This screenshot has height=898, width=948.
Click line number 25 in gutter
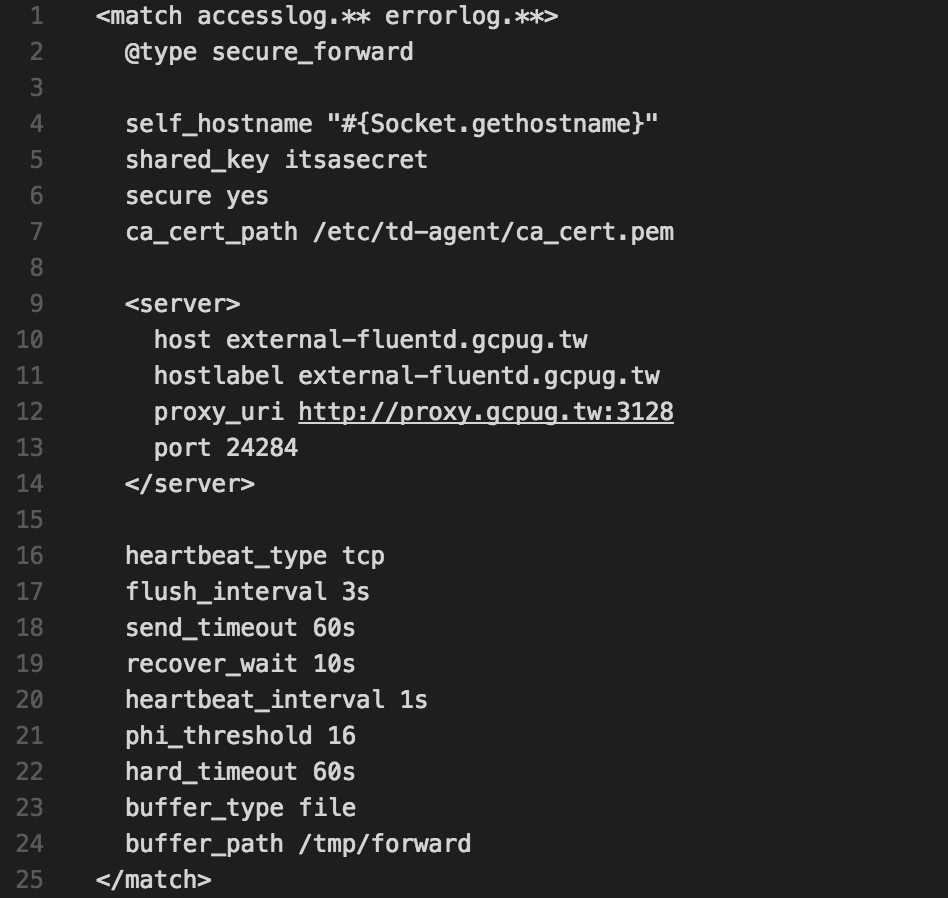(x=30, y=880)
